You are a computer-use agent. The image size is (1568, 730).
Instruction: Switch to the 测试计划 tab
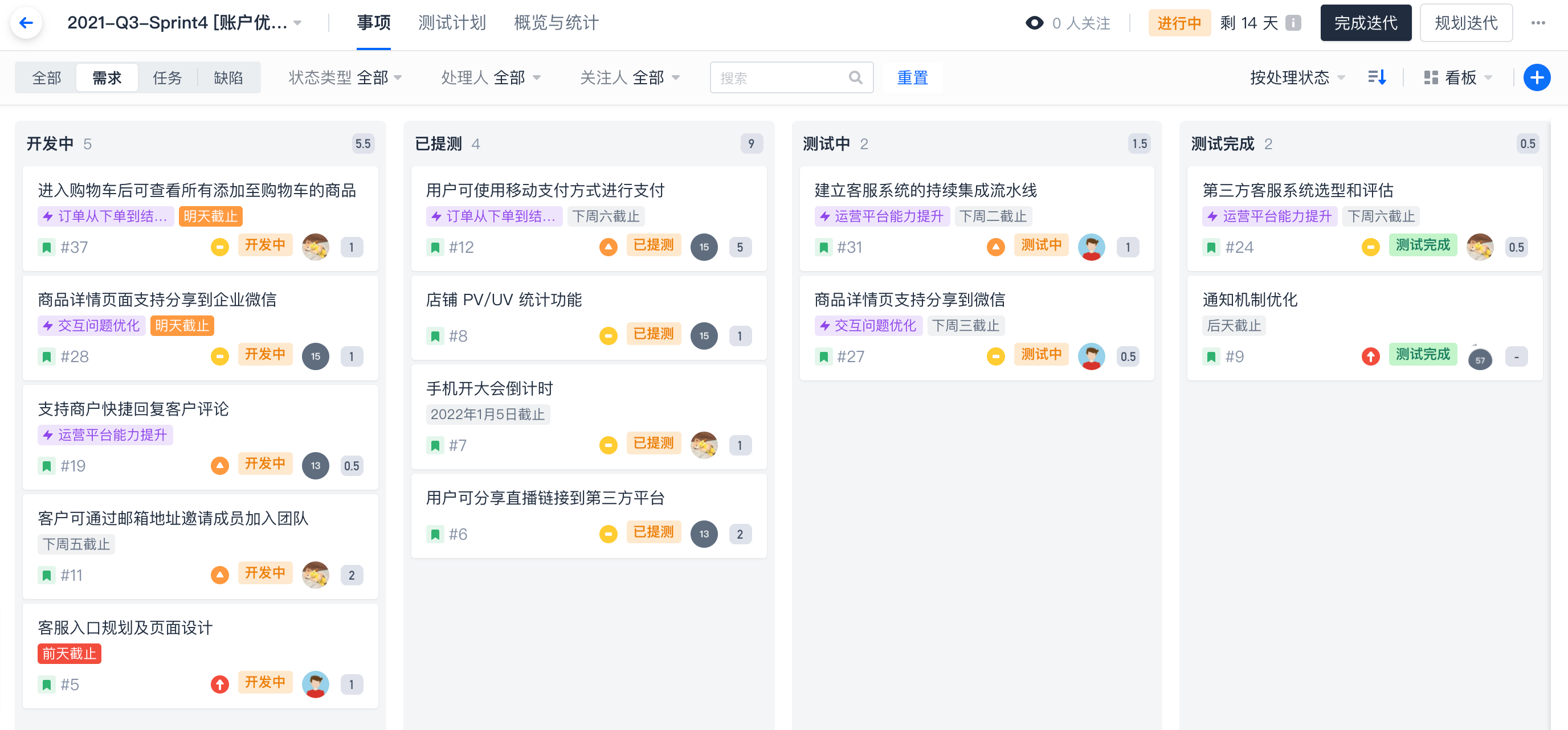452,23
